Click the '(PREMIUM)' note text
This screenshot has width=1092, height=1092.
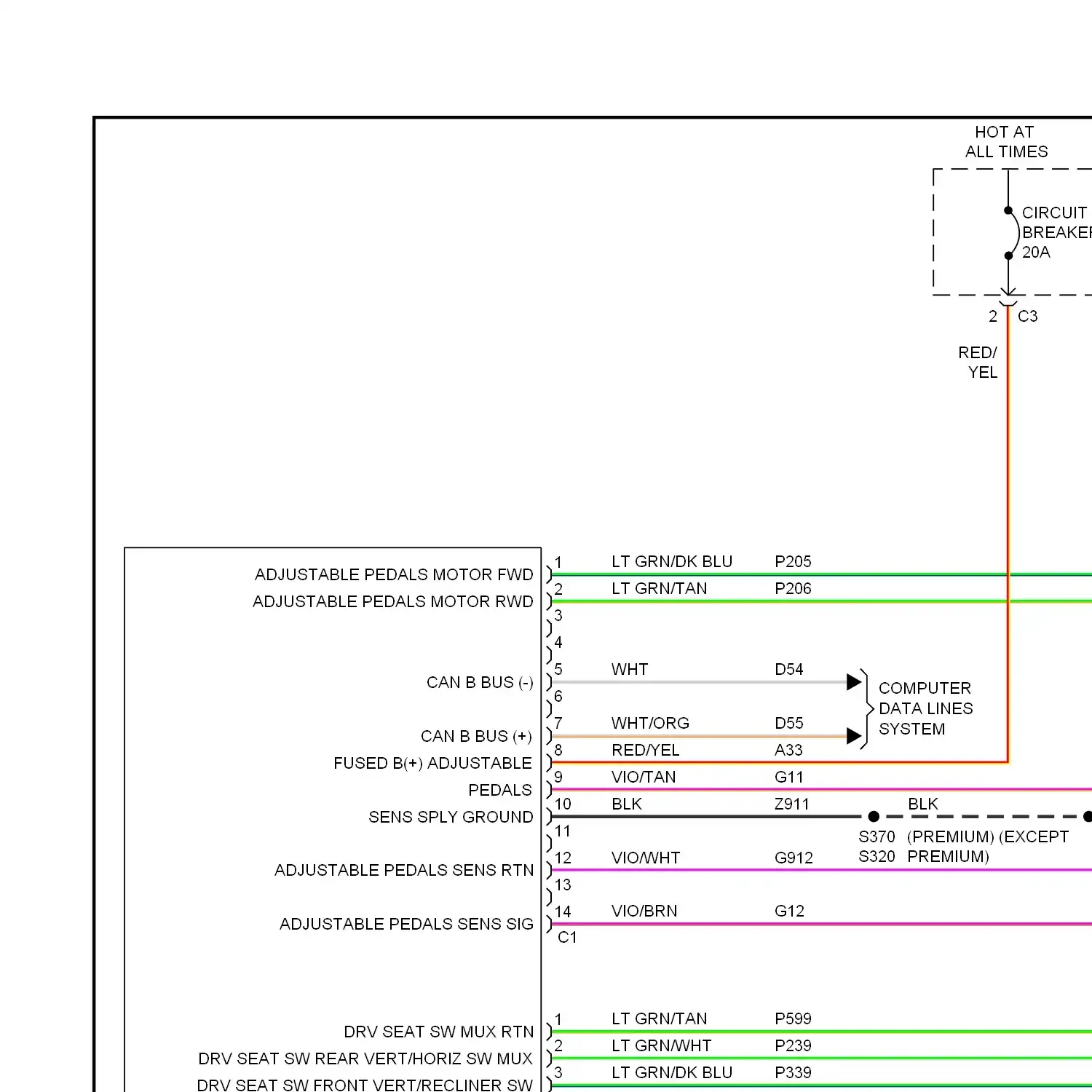[x=951, y=836]
